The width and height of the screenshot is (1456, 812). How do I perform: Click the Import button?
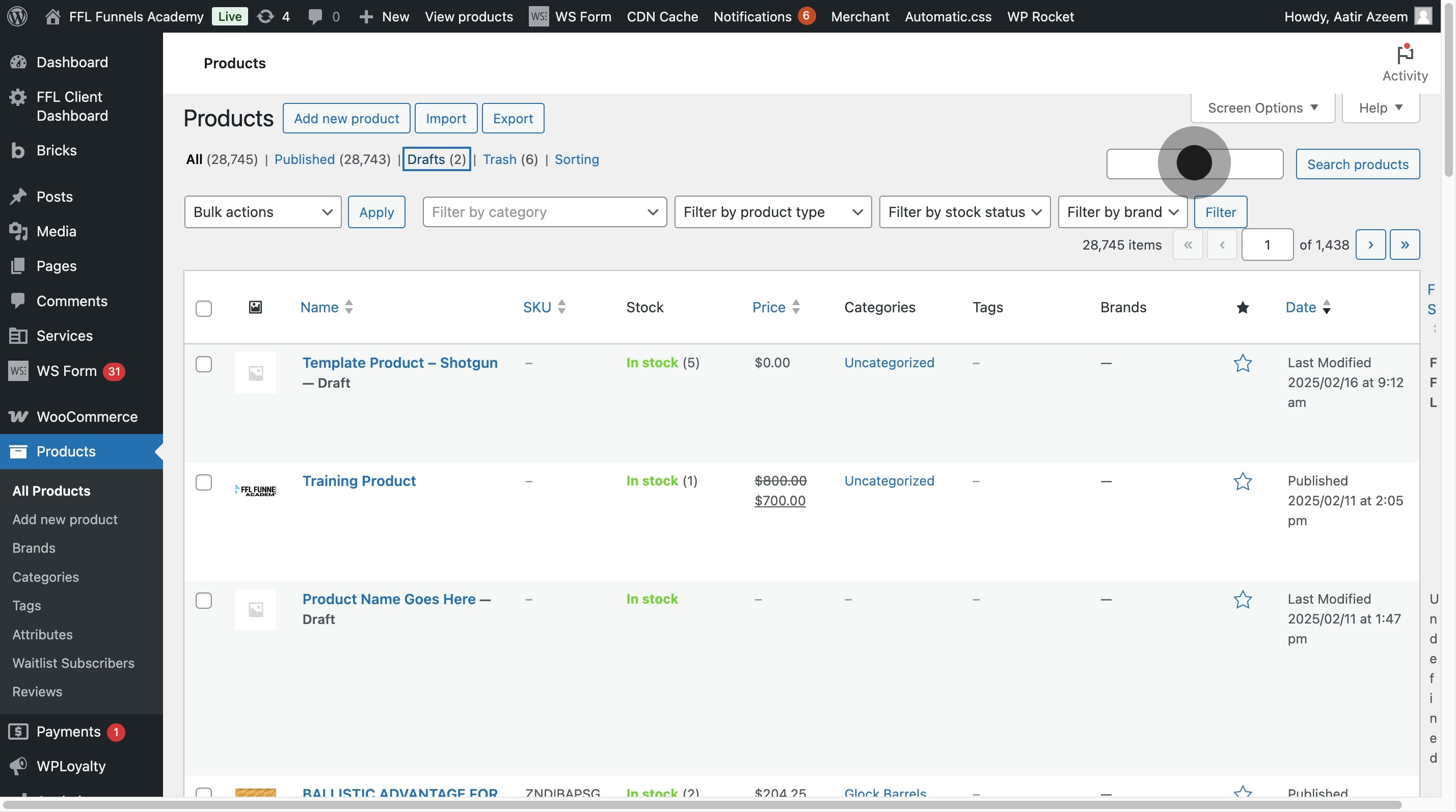pyautogui.click(x=446, y=118)
